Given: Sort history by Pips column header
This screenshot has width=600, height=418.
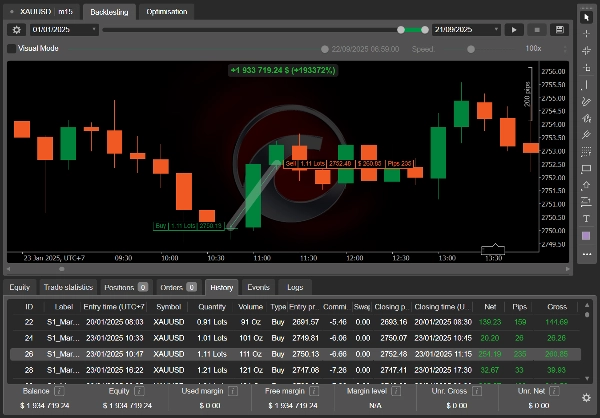Looking at the screenshot, I should [x=519, y=307].
